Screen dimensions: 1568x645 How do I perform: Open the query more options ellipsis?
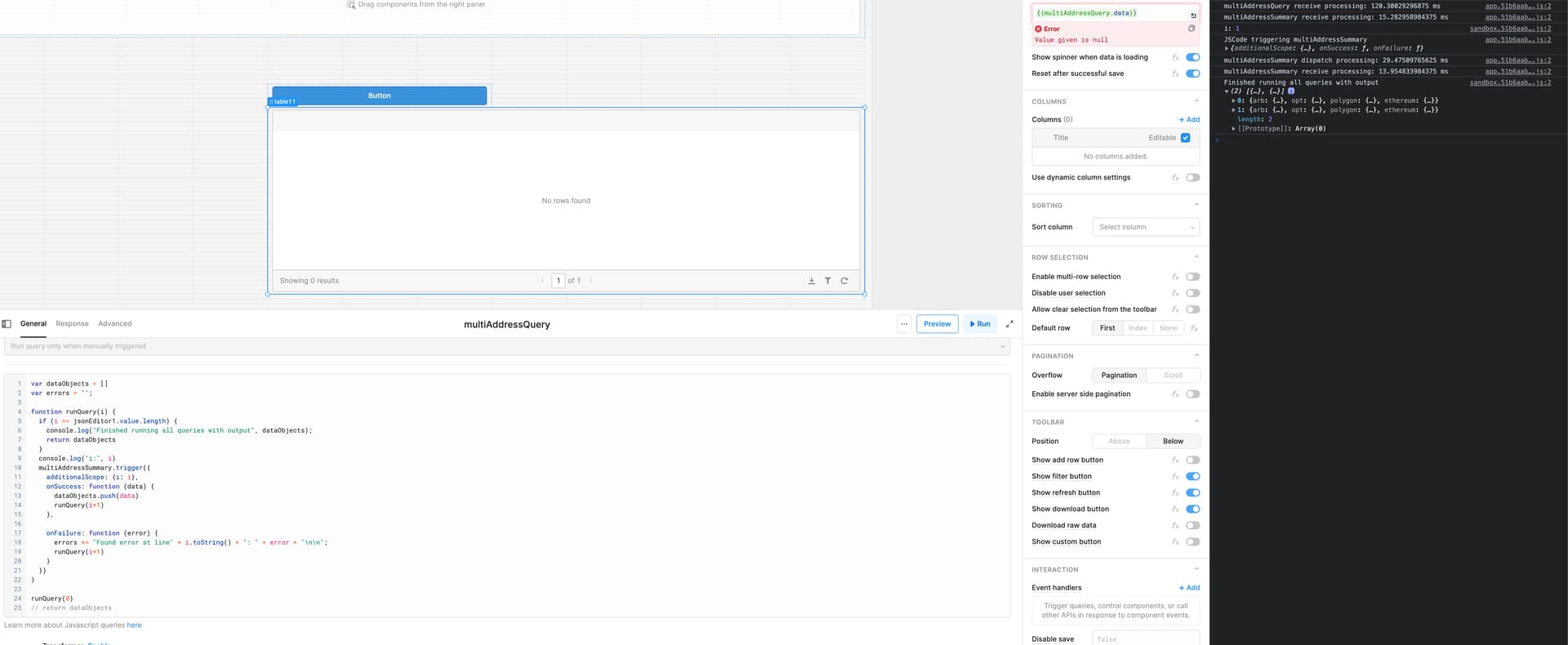click(x=904, y=324)
